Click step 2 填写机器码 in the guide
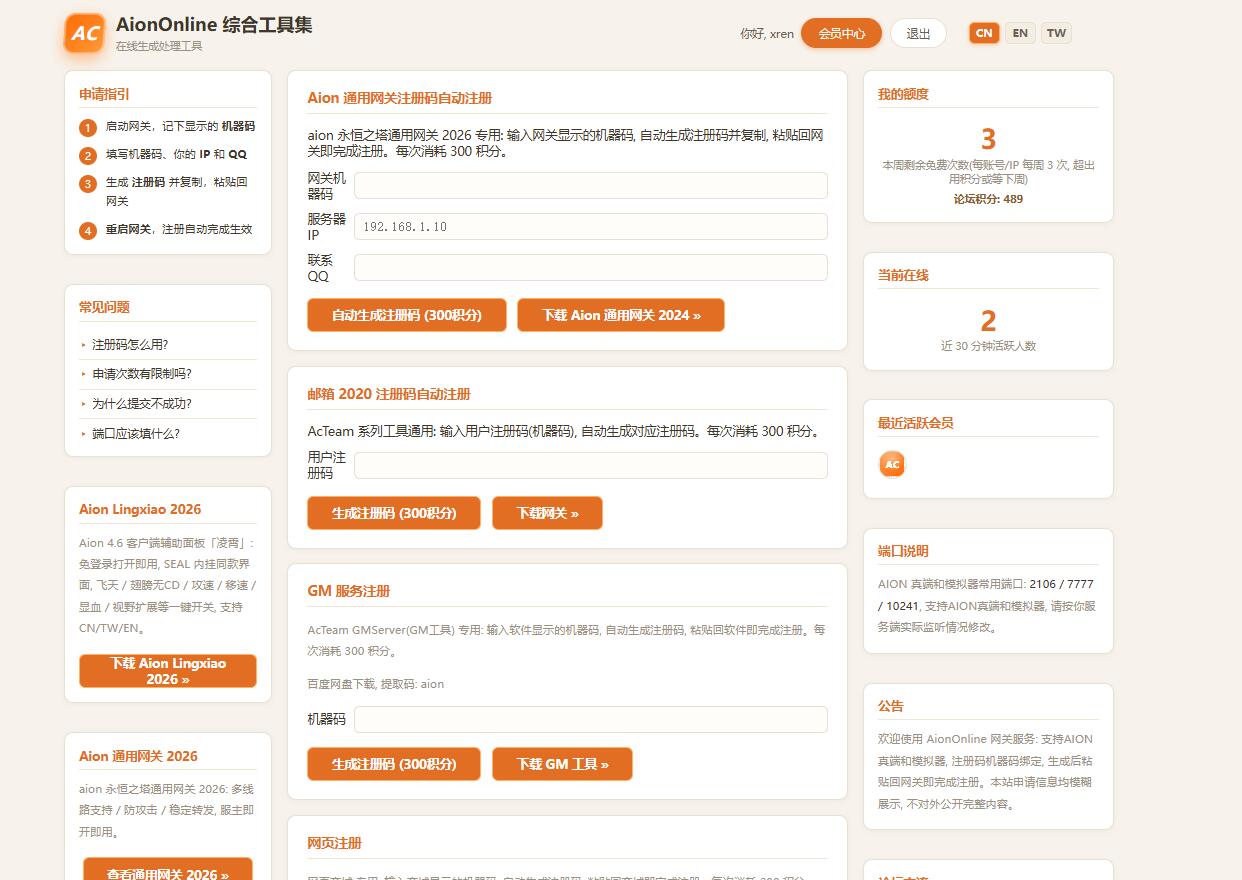Screen dimensions: 1242x880 coord(168,155)
